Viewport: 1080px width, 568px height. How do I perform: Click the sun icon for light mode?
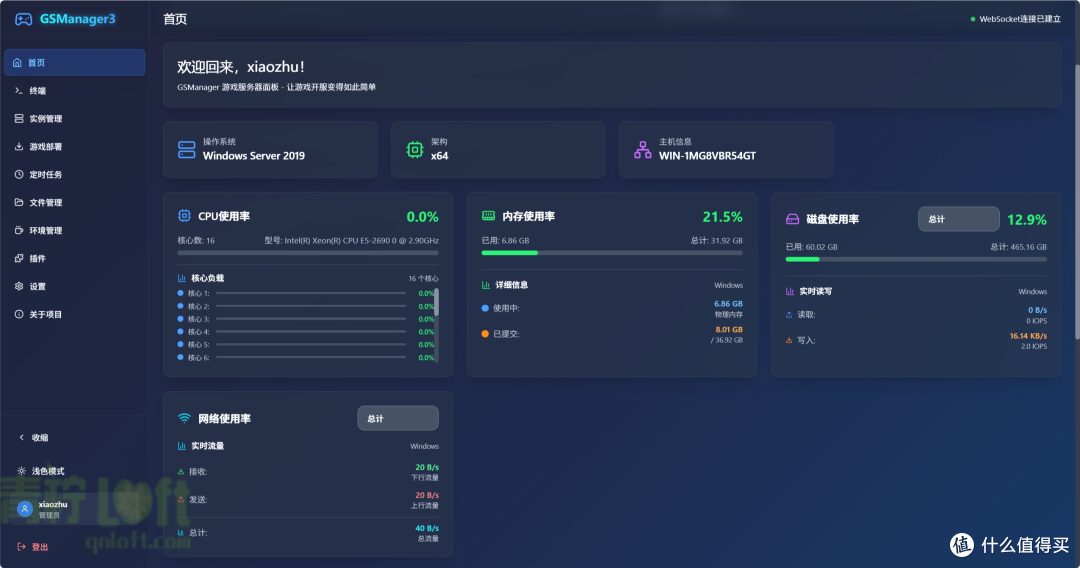click(21, 472)
